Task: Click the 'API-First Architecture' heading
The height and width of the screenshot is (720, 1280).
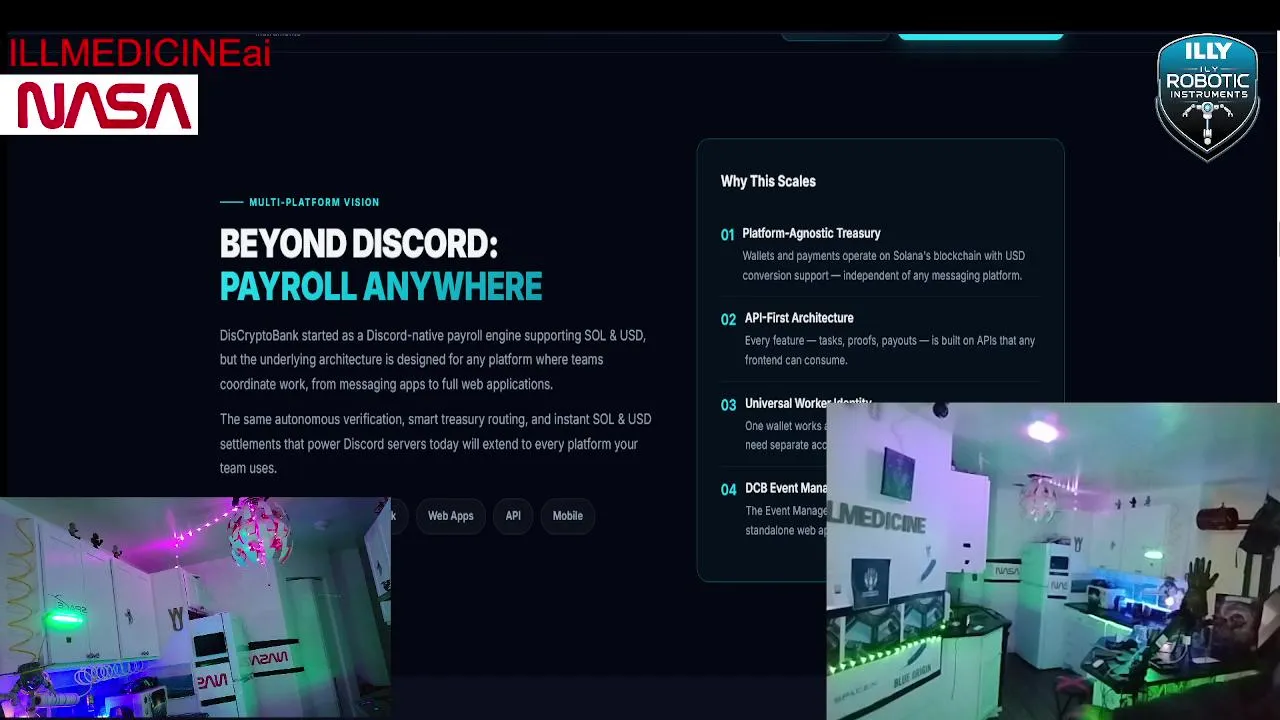Action: (799, 318)
